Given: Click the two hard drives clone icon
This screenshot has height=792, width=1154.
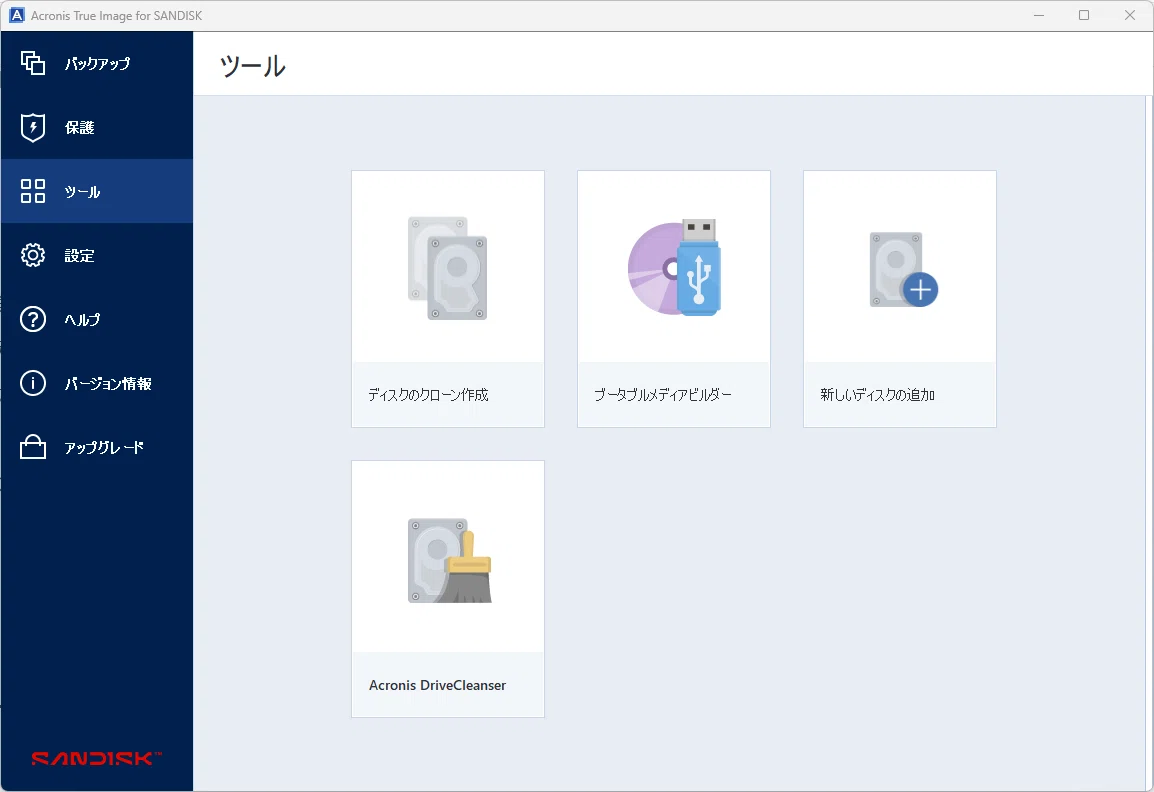Looking at the screenshot, I should click(x=447, y=268).
